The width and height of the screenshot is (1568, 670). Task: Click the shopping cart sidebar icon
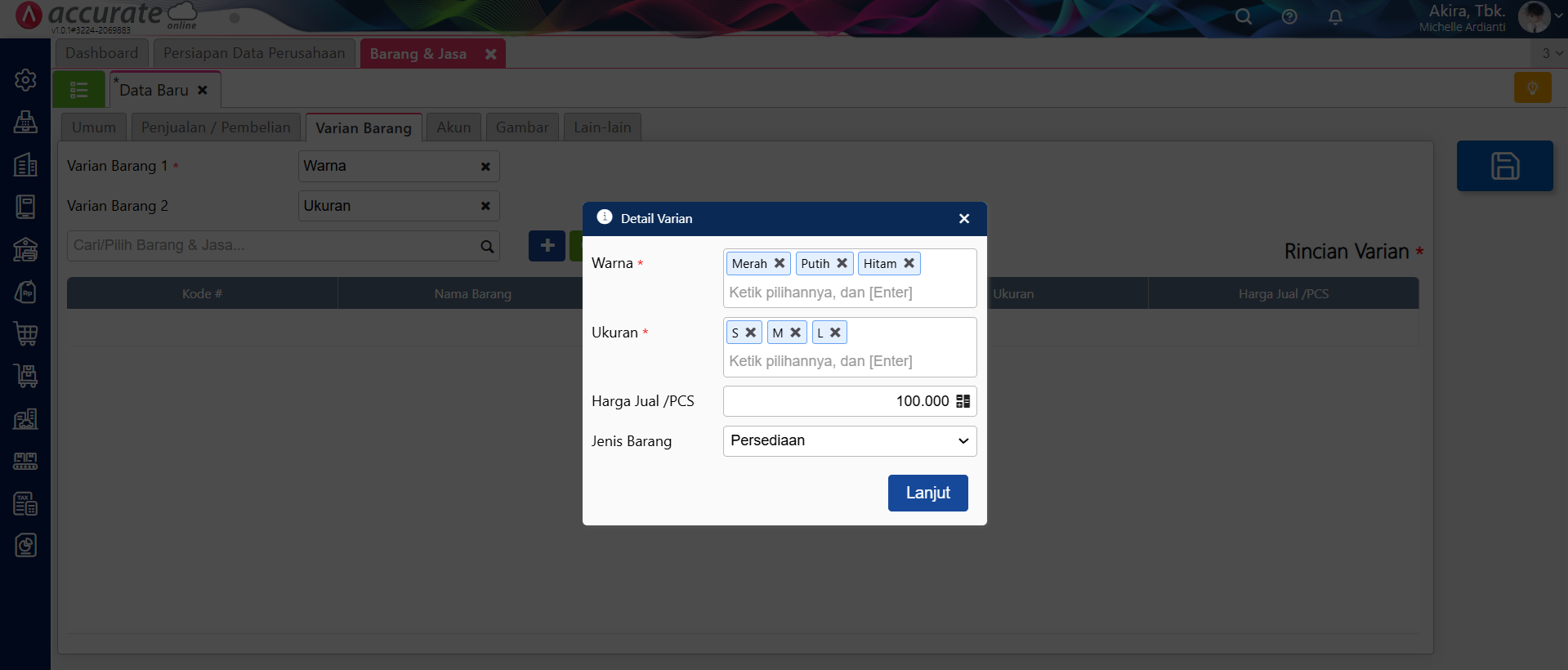(25, 333)
